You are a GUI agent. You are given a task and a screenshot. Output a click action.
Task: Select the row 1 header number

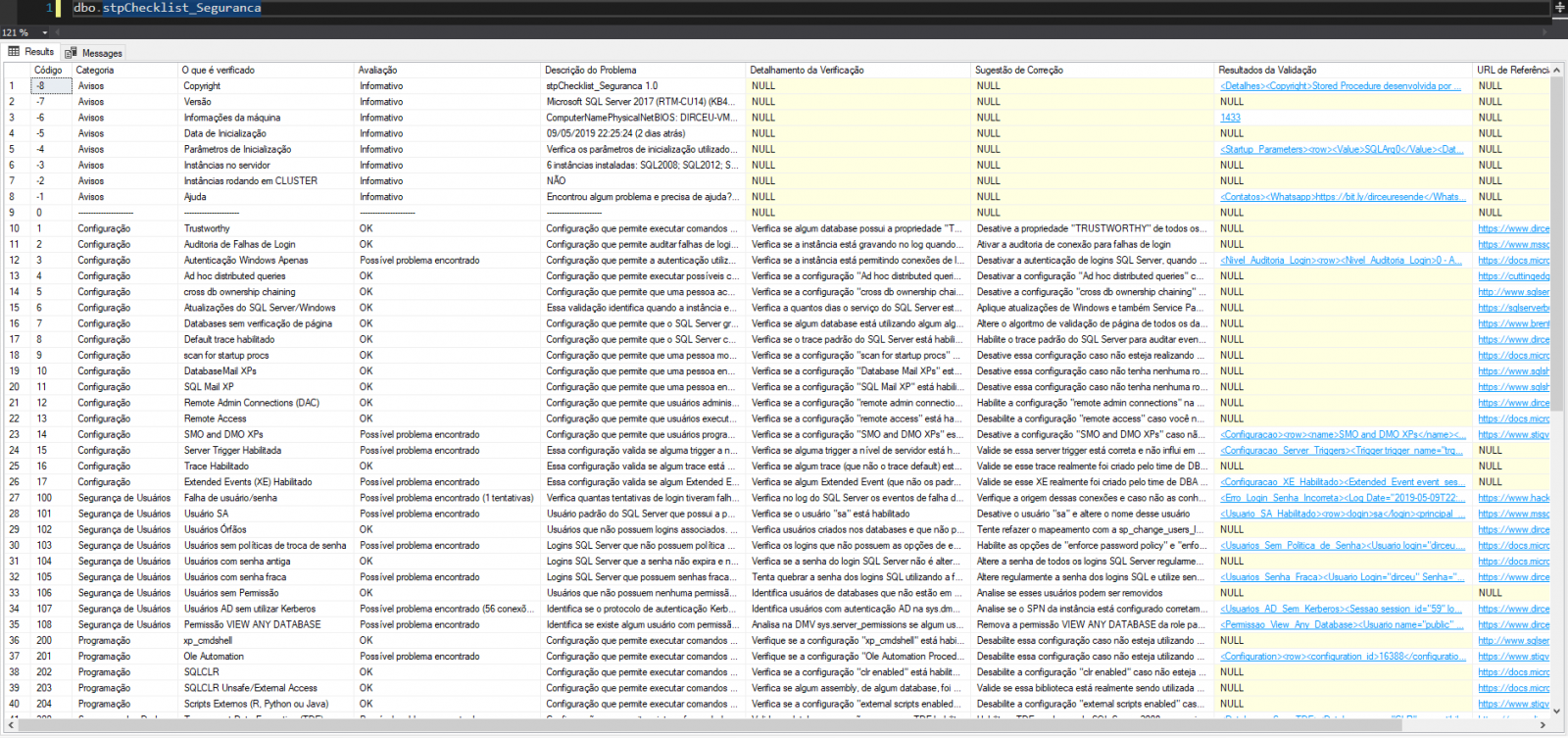17,86
